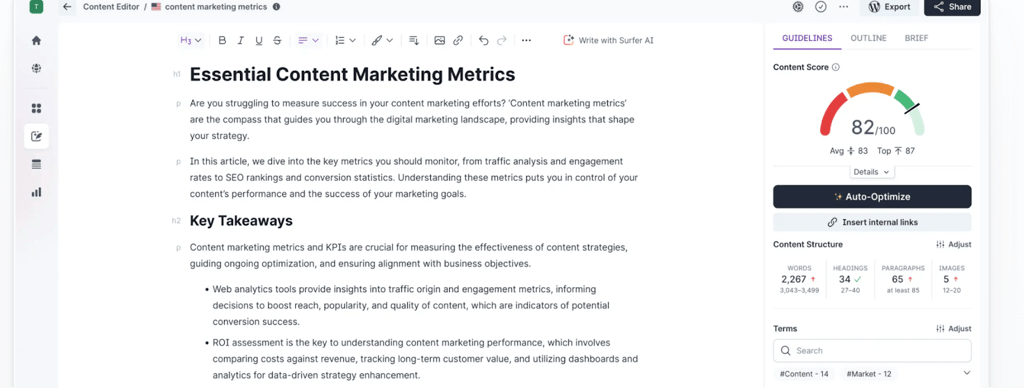
Task: Toggle underline formatting
Action: tap(259, 40)
